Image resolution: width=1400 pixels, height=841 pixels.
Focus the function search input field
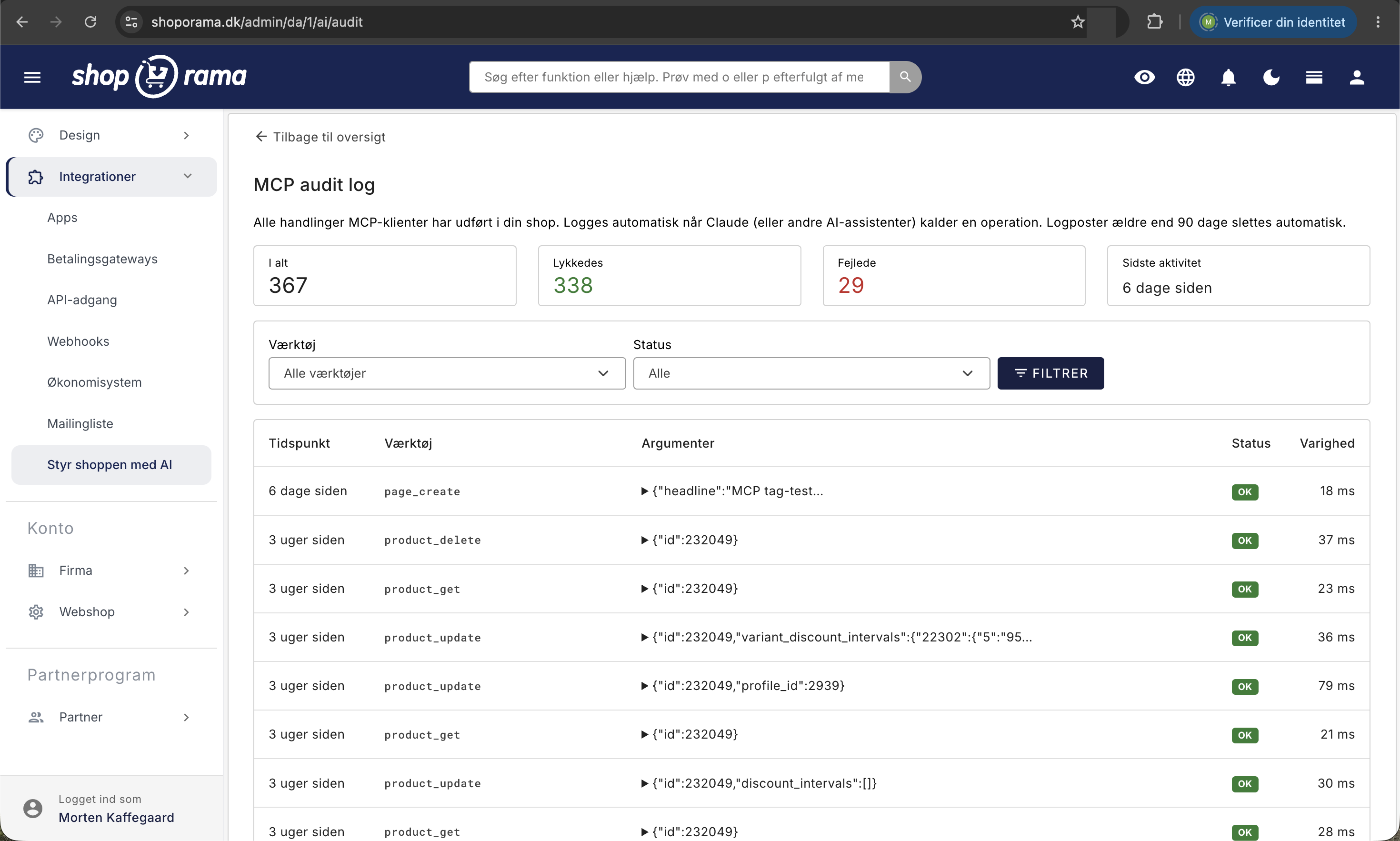point(679,77)
